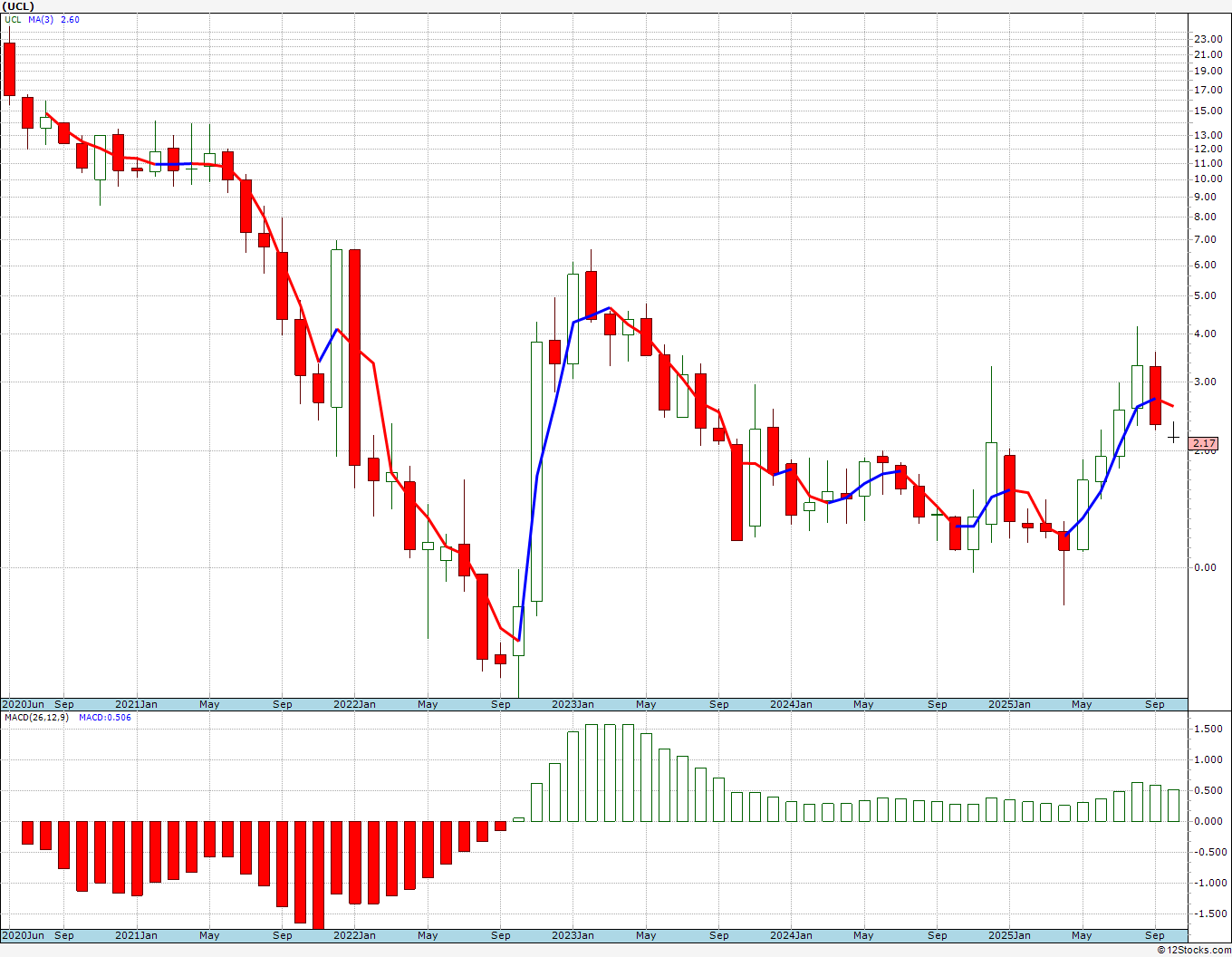The height and width of the screenshot is (957, 1232).
Task: Click the 10.00 price axis label
Action: (1208, 179)
